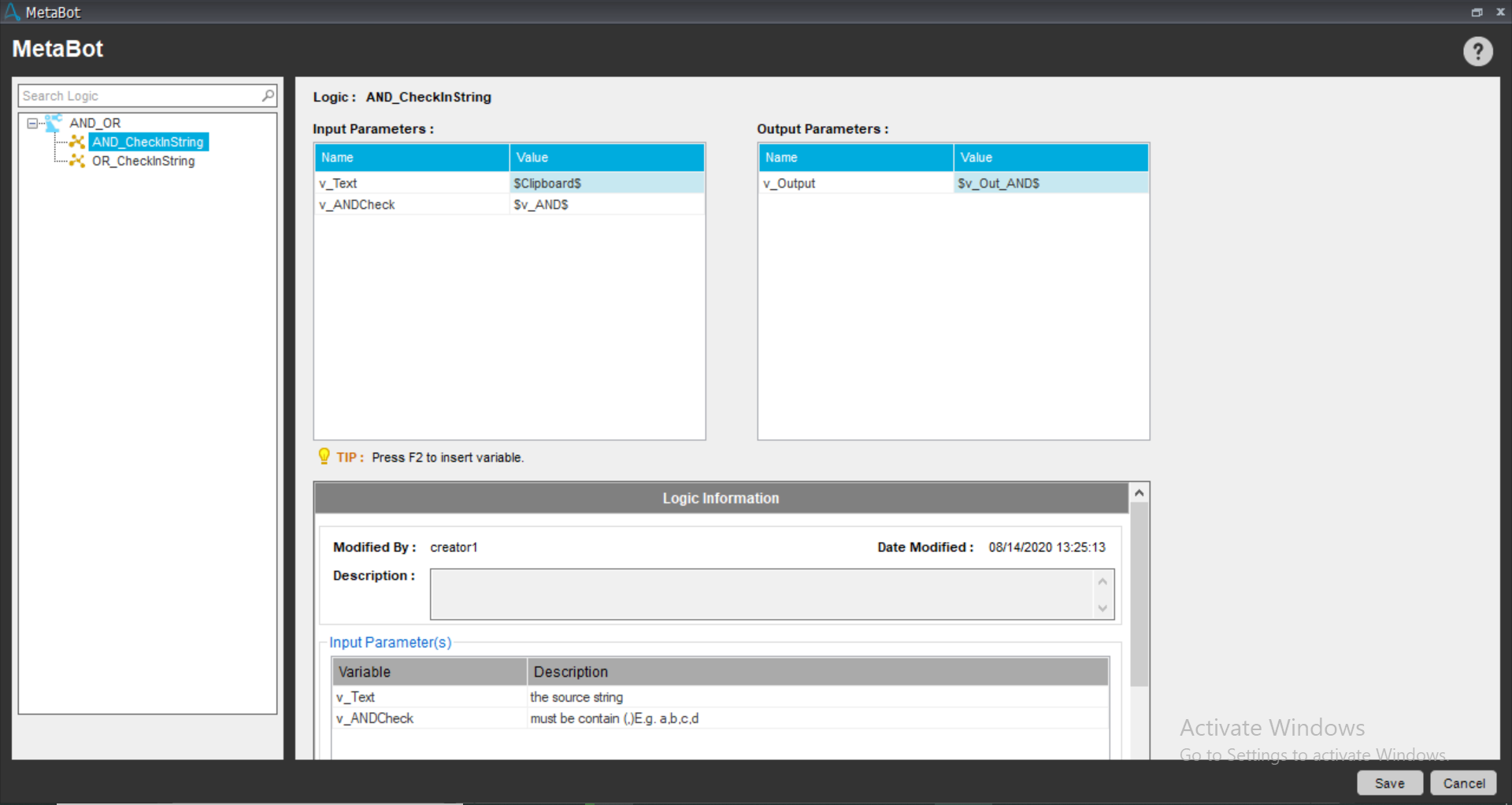The width and height of the screenshot is (1512, 805).
Task: Click the MetaBot app logo in title bar
Action: tap(12, 12)
